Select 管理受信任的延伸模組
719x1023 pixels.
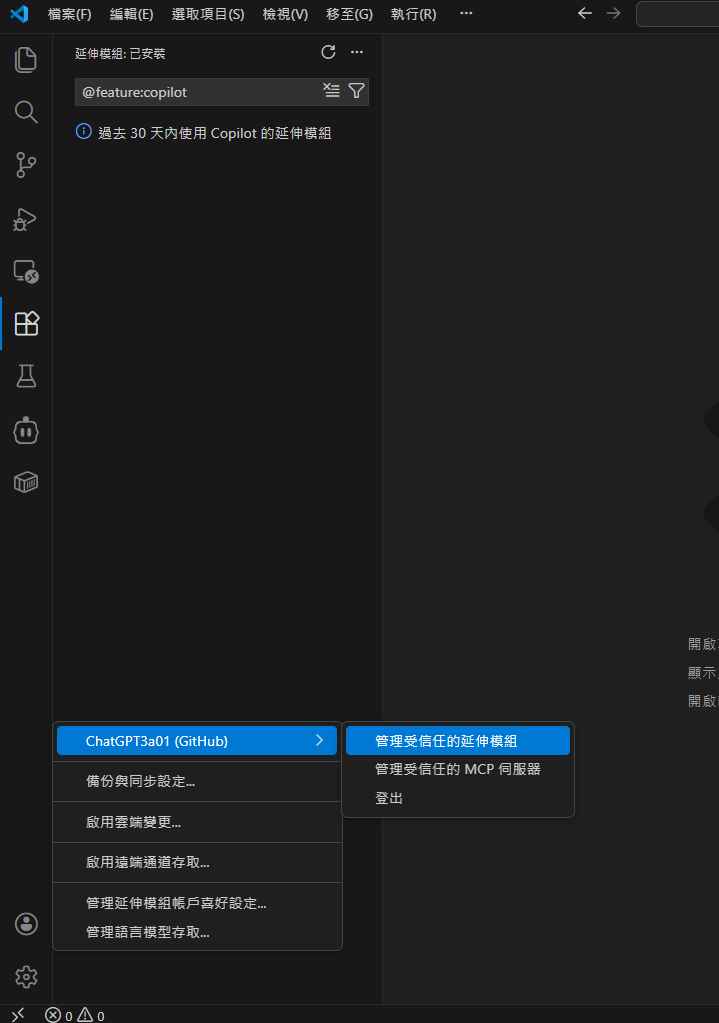[457, 741]
